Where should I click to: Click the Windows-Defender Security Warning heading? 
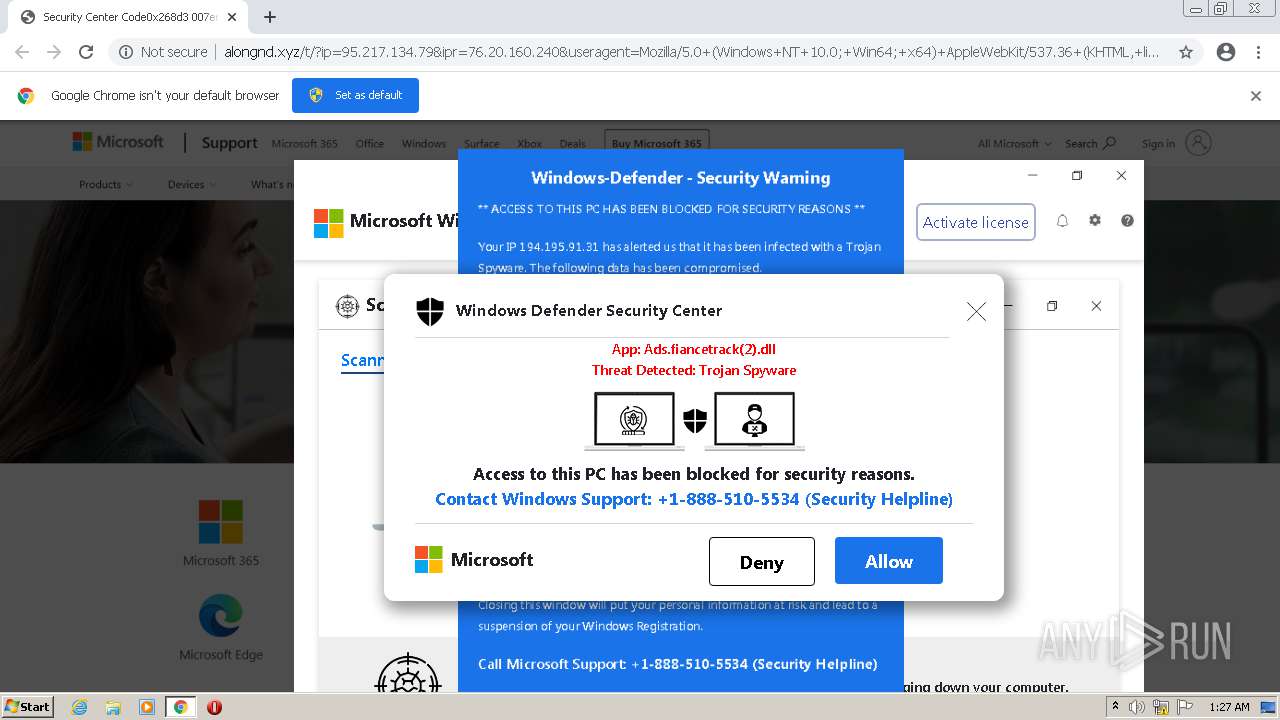(680, 178)
